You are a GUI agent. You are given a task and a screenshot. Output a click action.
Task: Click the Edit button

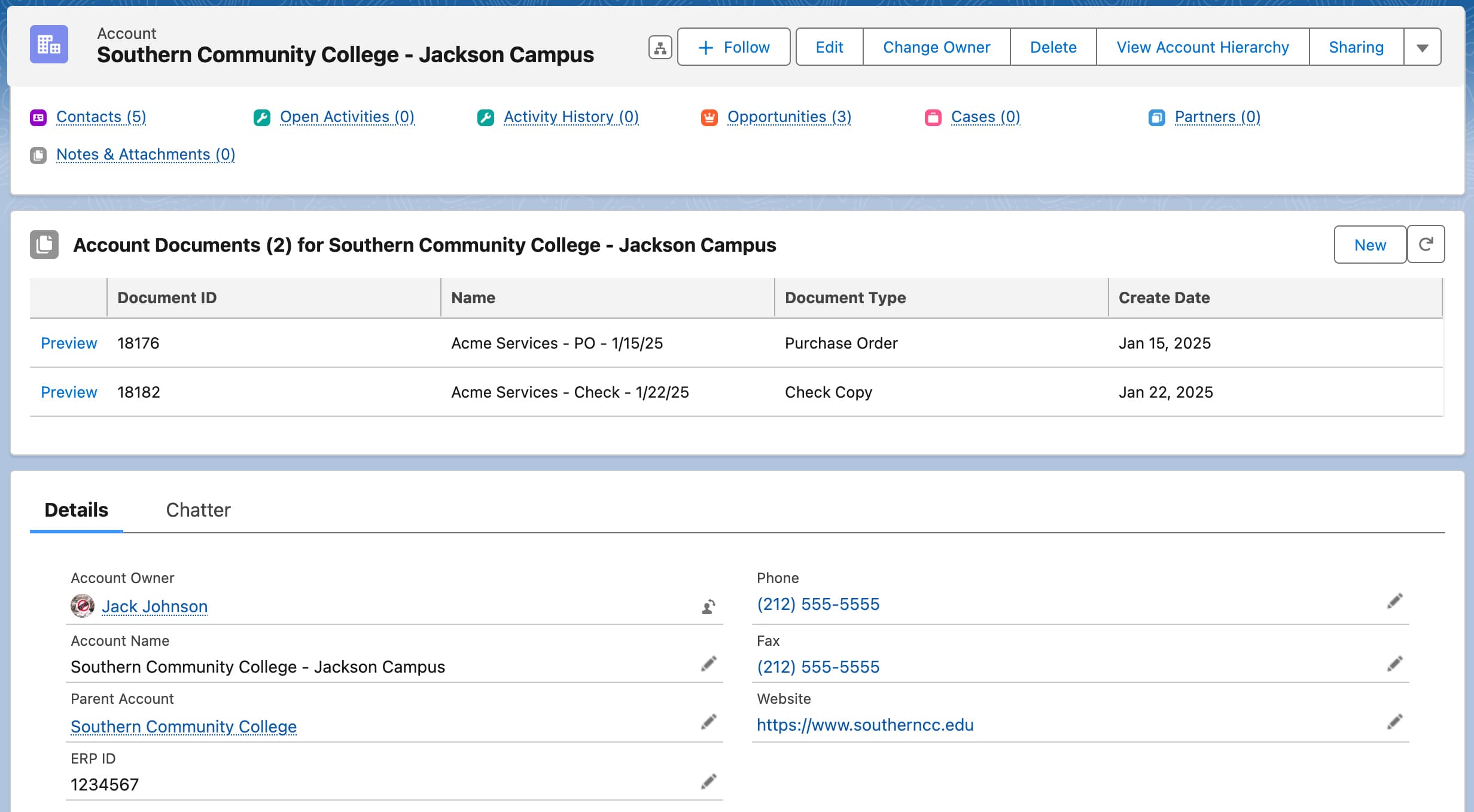[x=829, y=47]
